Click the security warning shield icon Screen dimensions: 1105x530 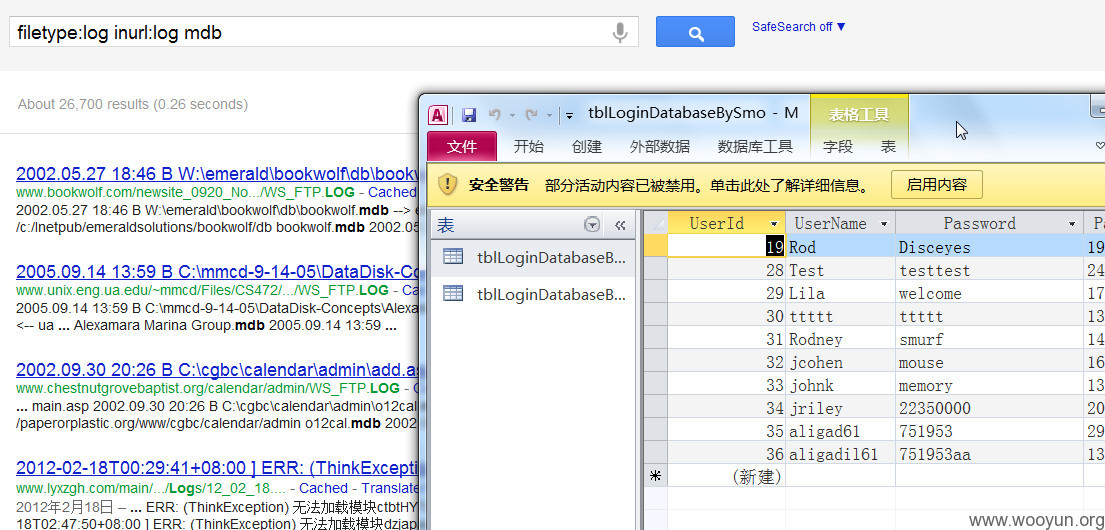click(x=447, y=185)
